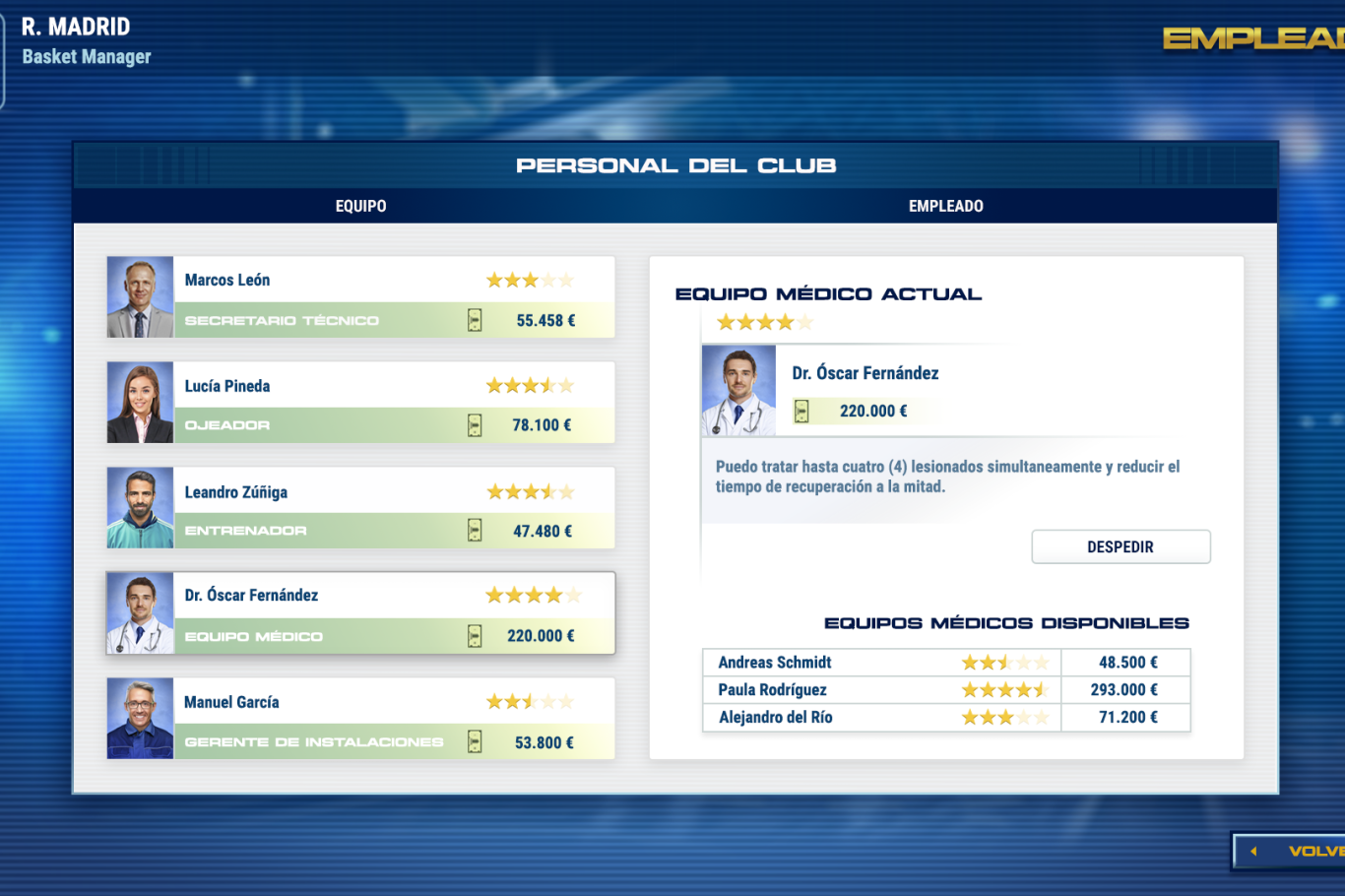1345x896 pixels.
Task: Select the Empleado column header
Action: (x=945, y=206)
